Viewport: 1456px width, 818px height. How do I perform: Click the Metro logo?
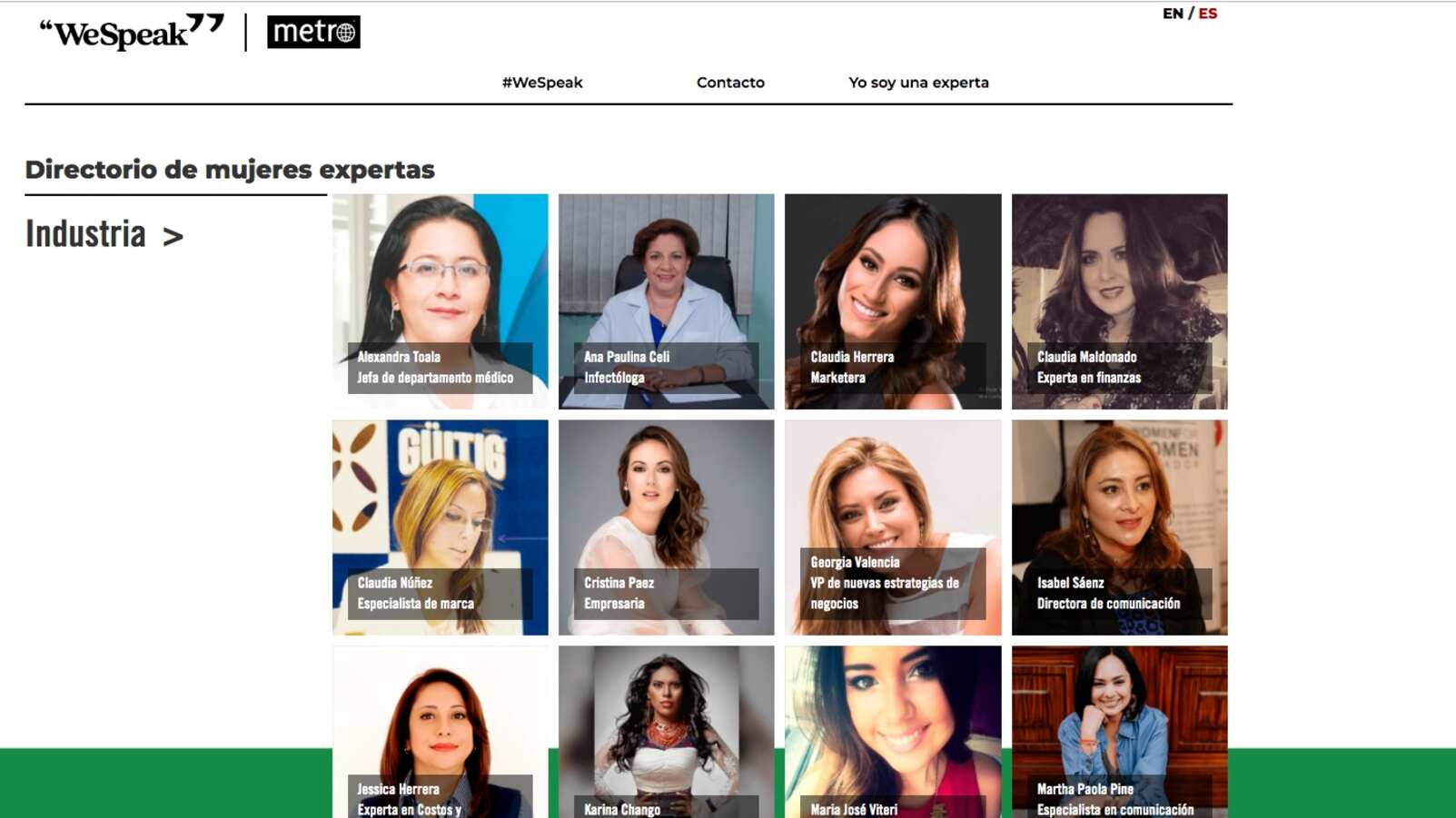[313, 32]
